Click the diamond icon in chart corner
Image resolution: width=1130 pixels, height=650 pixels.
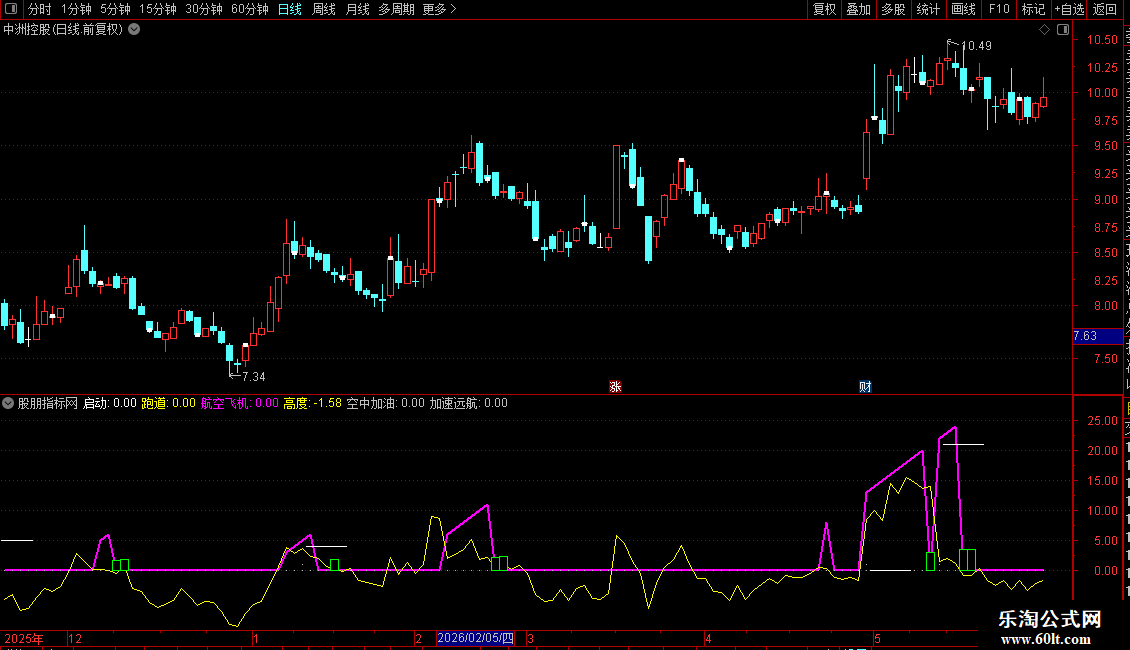tap(1044, 30)
